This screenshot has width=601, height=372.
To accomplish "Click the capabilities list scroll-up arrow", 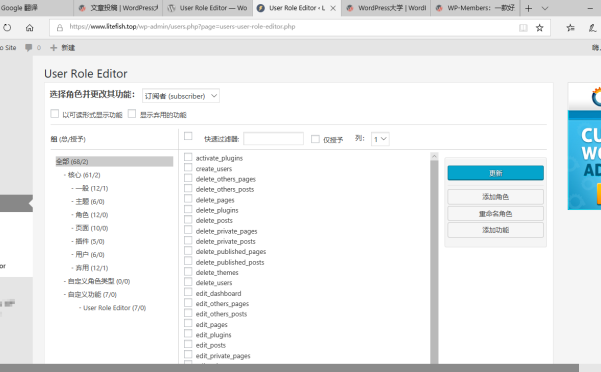I will pos(434,156).
